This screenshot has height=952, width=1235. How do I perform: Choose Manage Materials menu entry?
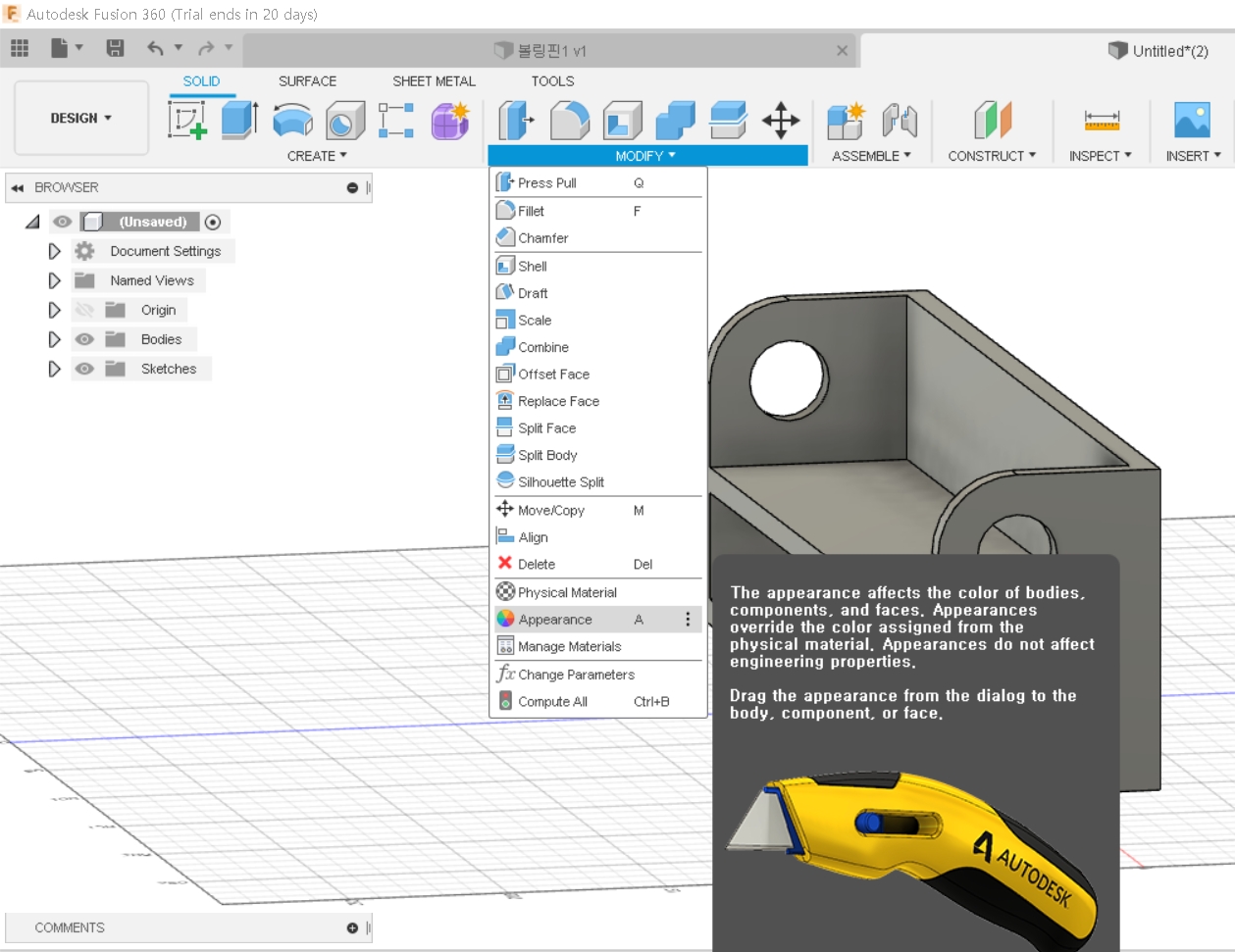point(598,647)
